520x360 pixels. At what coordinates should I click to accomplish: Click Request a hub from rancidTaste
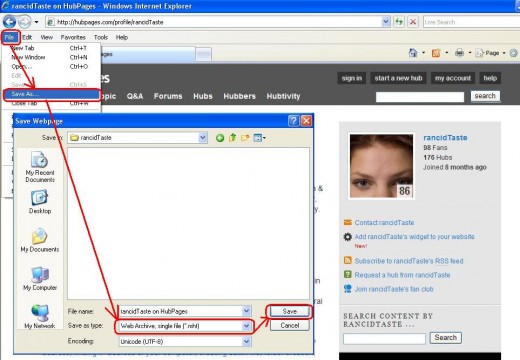coord(402,275)
